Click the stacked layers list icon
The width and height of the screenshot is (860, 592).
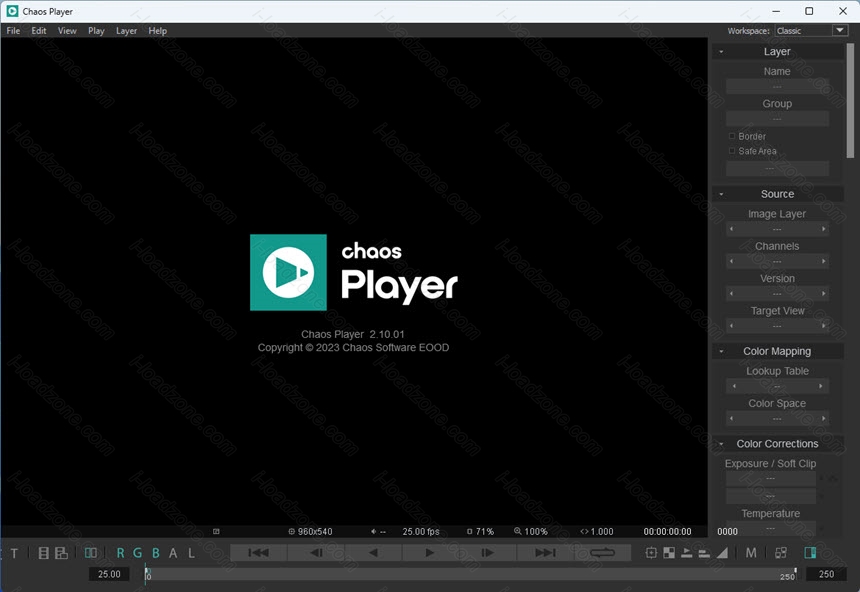pos(44,553)
